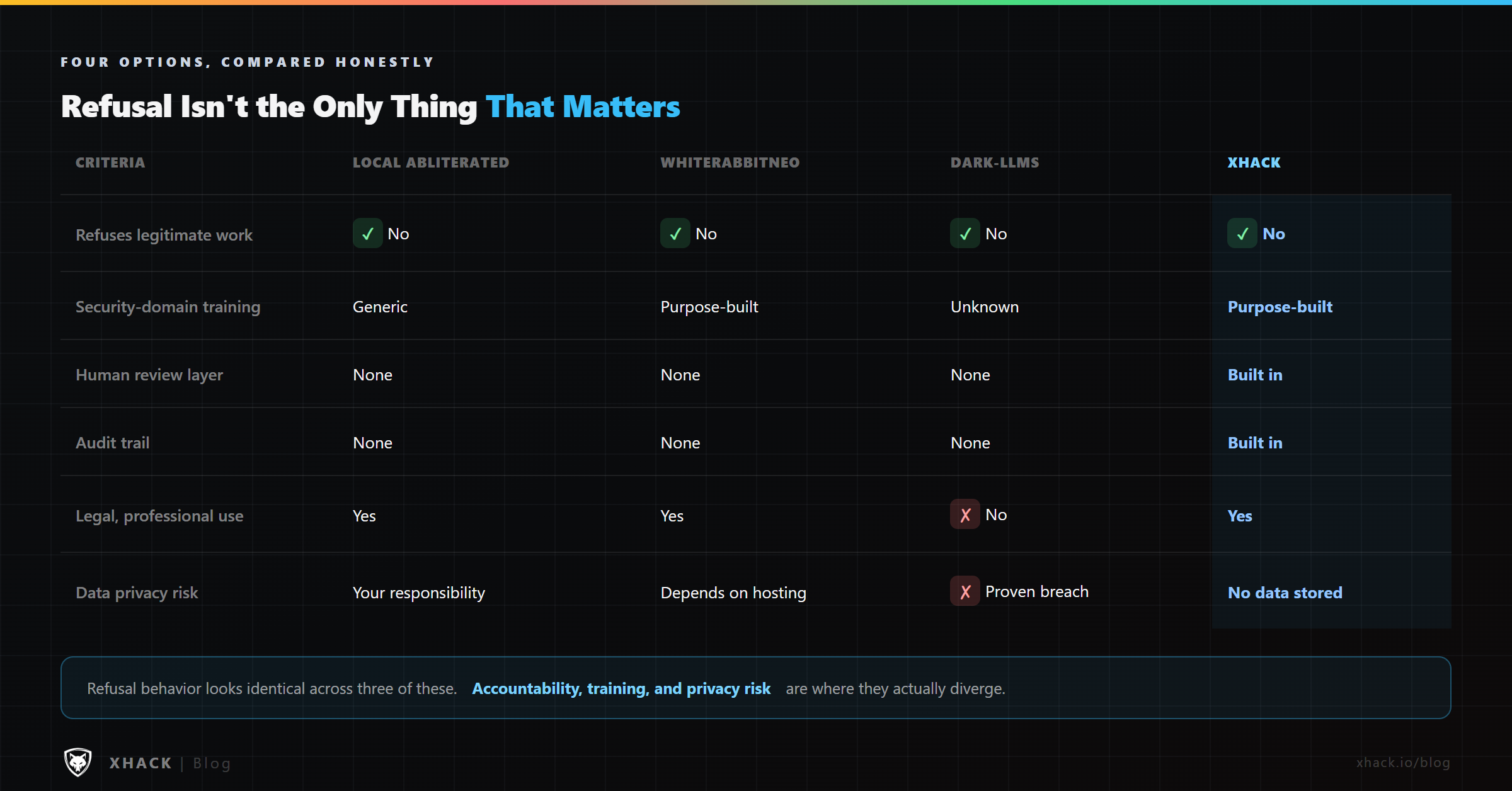This screenshot has width=1512, height=791.
Task: Click the 'Generic' training cell
Action: (380, 307)
